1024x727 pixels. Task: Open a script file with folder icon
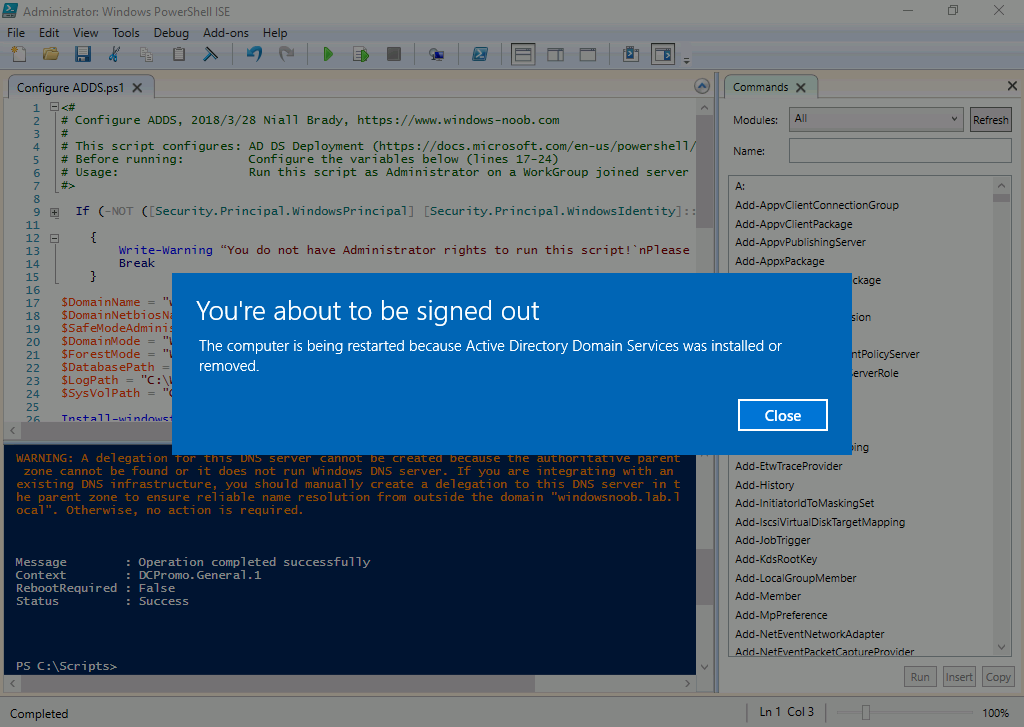(x=50, y=54)
